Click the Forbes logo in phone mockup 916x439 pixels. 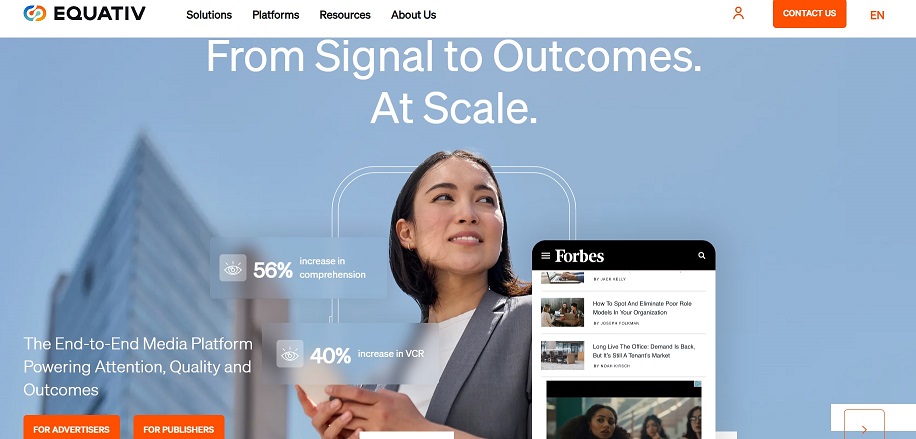(x=579, y=255)
